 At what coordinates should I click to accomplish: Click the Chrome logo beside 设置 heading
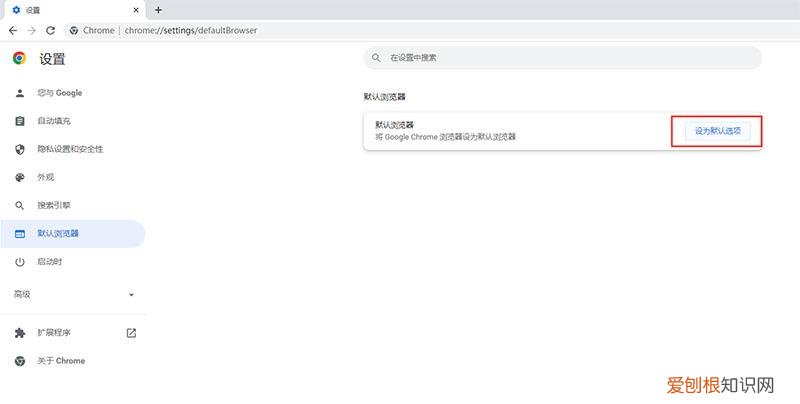click(x=19, y=58)
